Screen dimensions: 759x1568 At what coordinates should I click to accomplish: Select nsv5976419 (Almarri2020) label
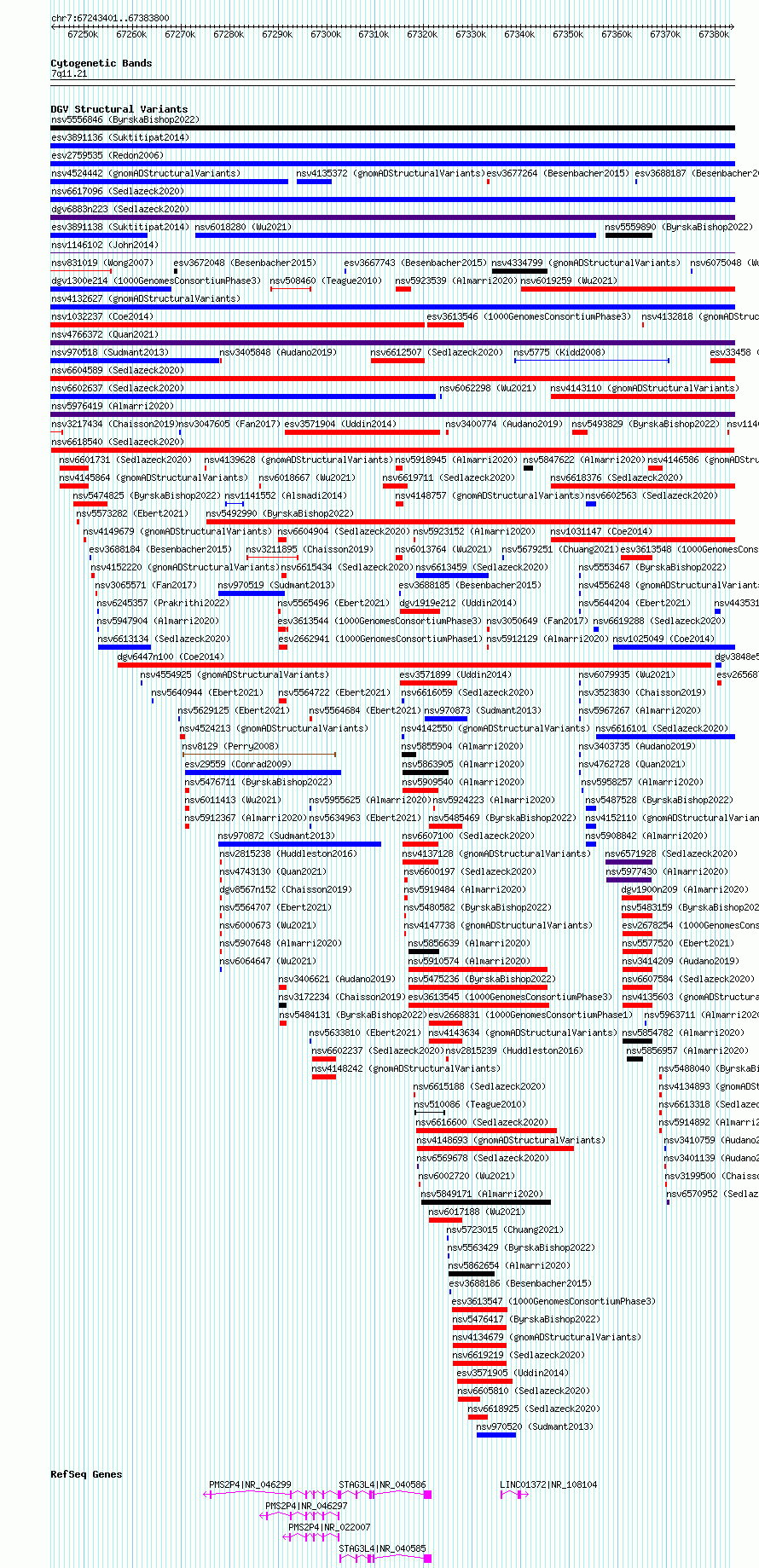[x=113, y=406]
